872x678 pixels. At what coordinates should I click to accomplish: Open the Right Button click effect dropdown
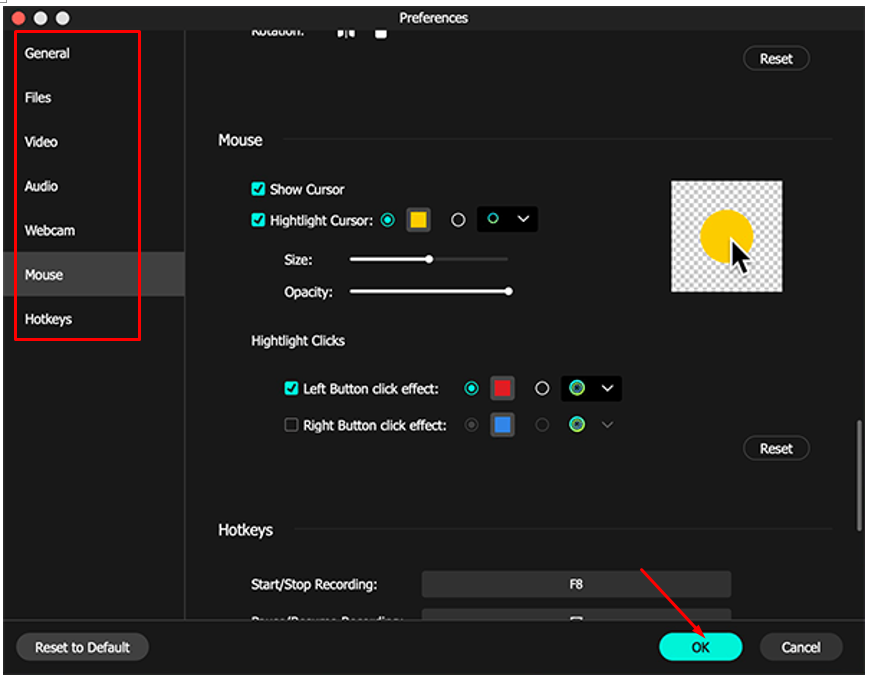tap(608, 424)
